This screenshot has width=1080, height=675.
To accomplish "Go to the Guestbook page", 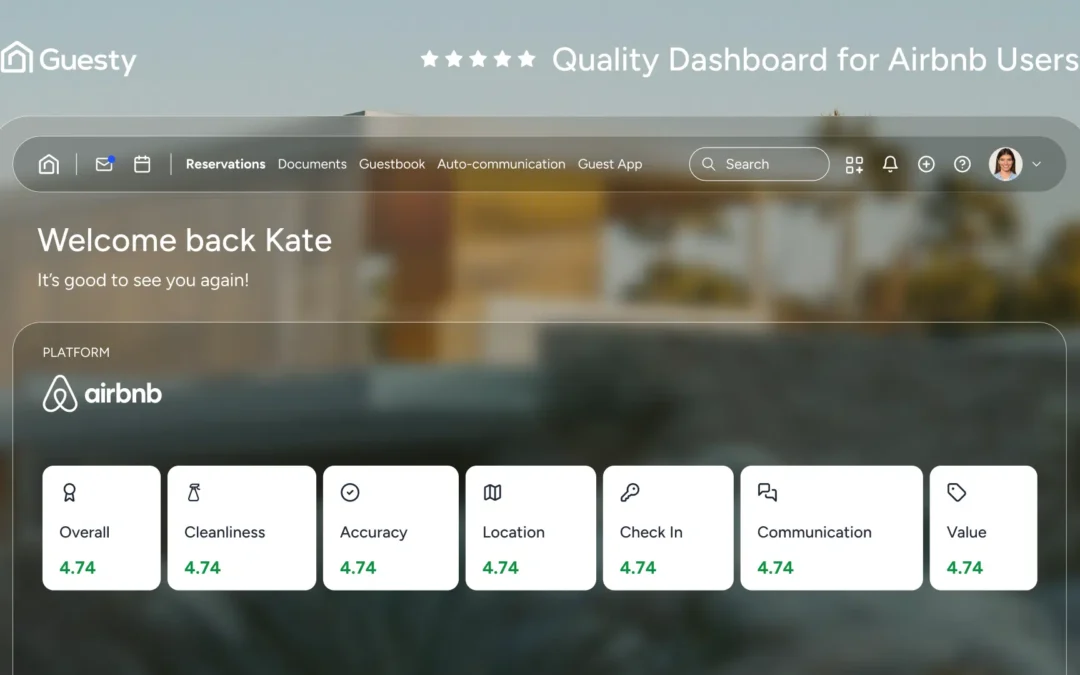I will click(x=391, y=164).
